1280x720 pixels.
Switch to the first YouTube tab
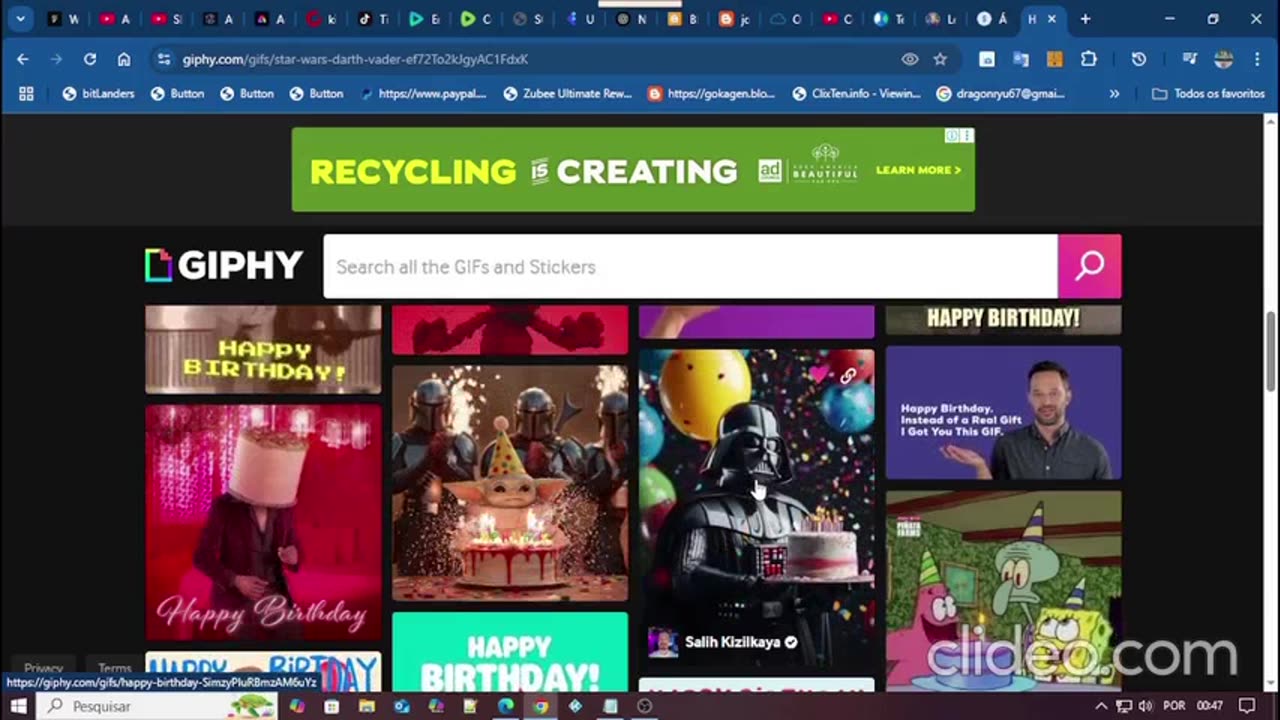click(x=116, y=18)
